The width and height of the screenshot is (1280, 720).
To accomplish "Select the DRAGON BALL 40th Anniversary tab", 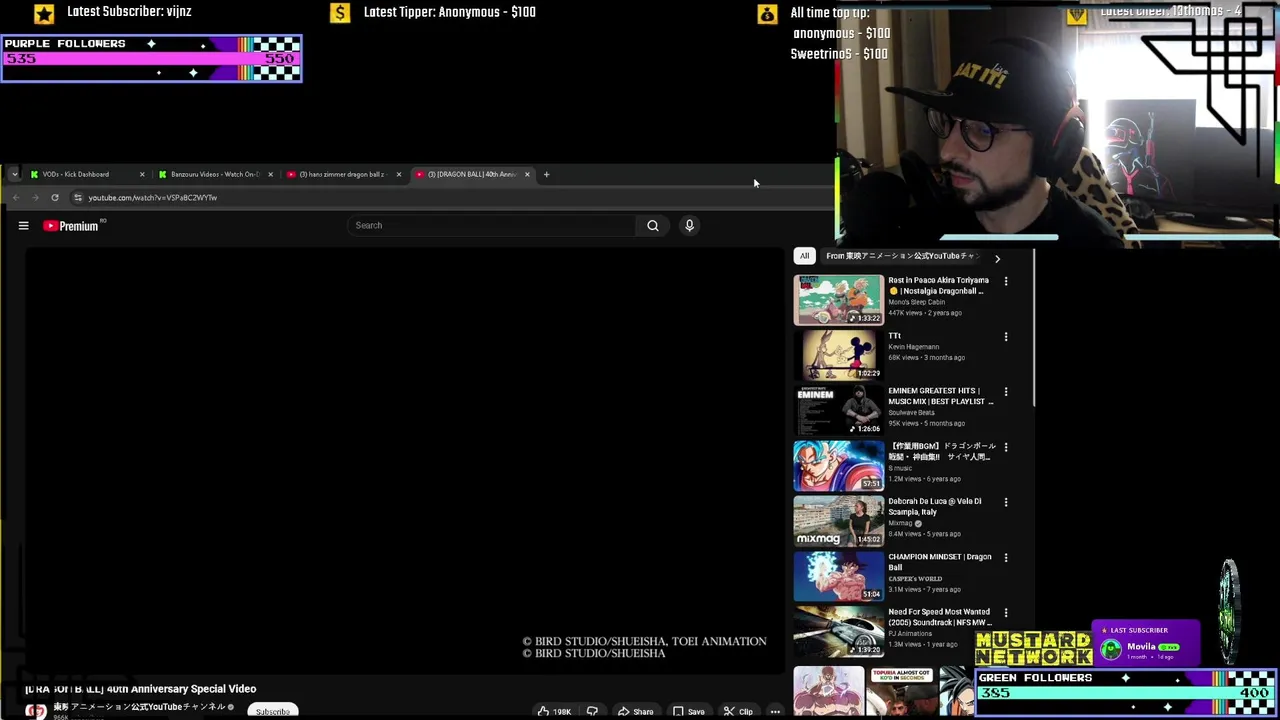I will 471,174.
